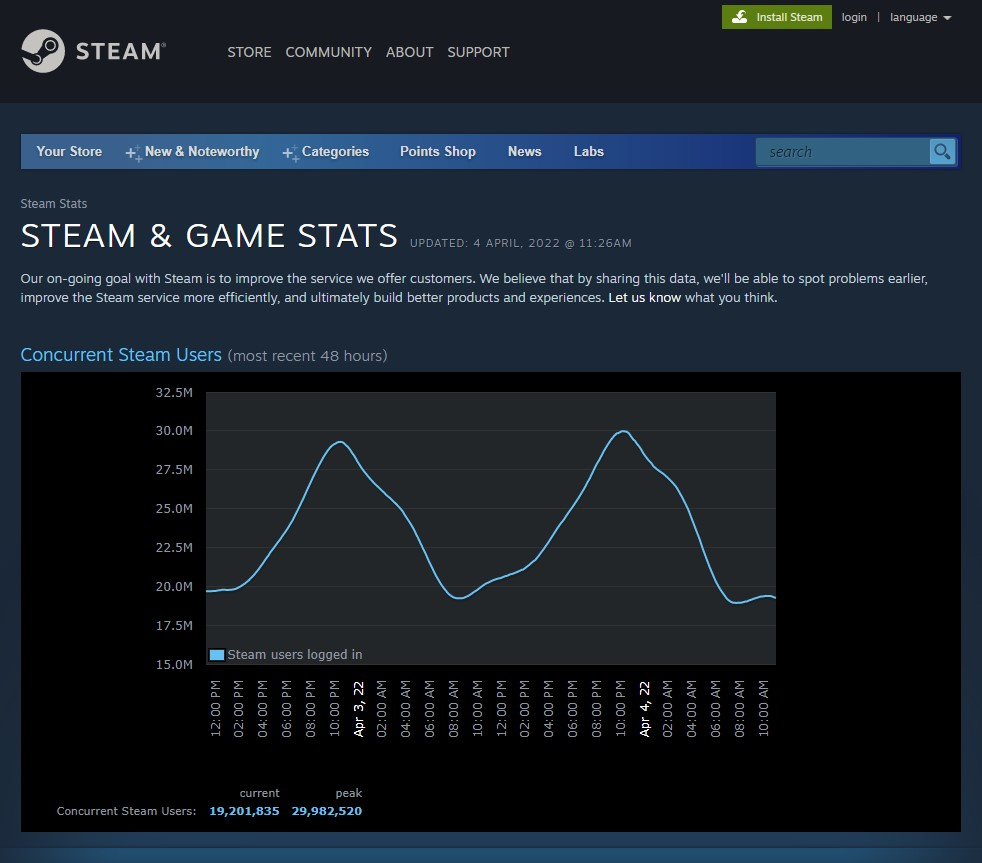Click the search magnifier icon
The image size is (982, 863).
pyautogui.click(x=942, y=152)
